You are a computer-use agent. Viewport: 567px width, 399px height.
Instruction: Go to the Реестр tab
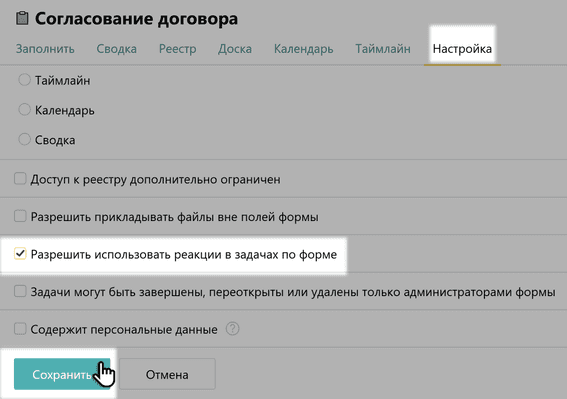pos(178,48)
